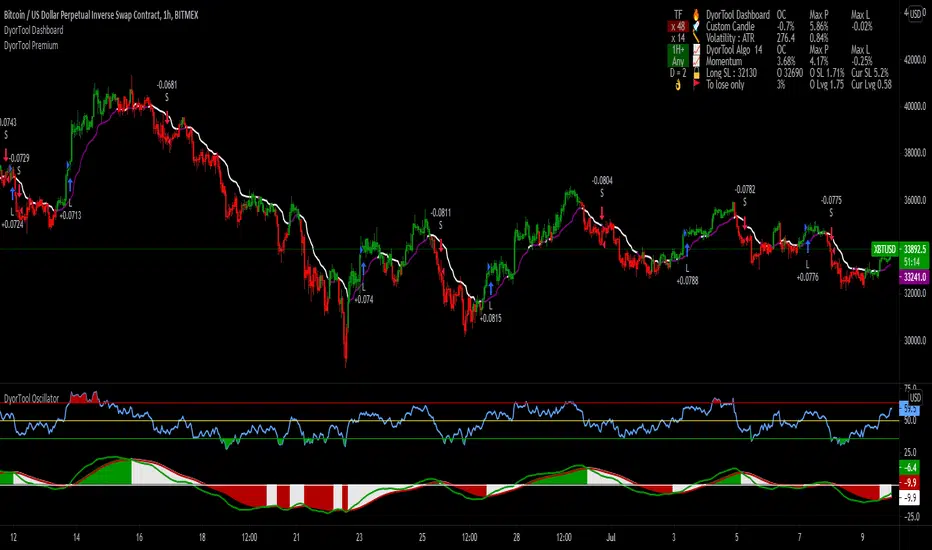Screen dimensions: 932x550
Task: Click the Cur Lvg 0.58 value
Action: point(871,84)
